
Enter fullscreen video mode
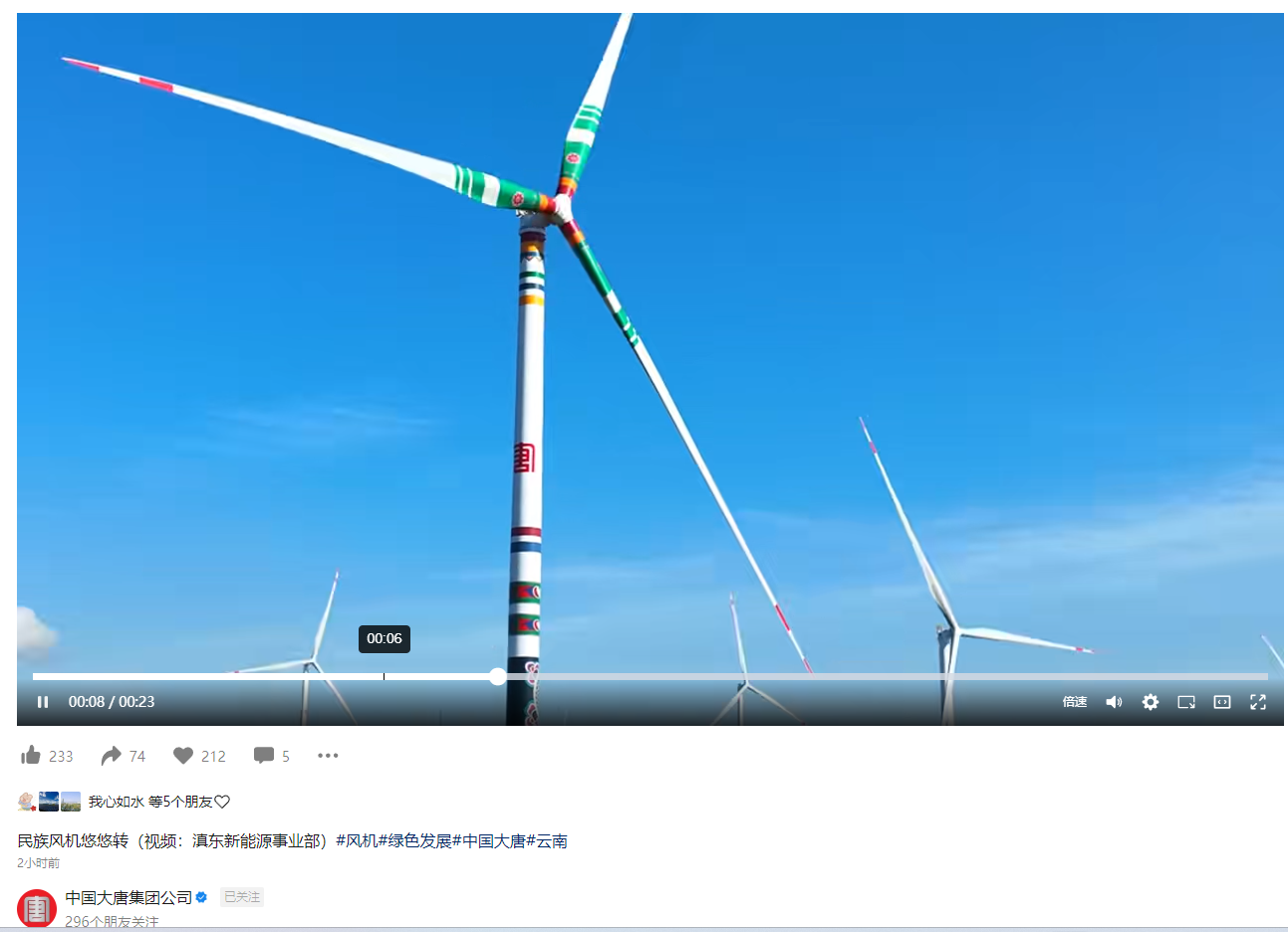pyautogui.click(x=1257, y=702)
